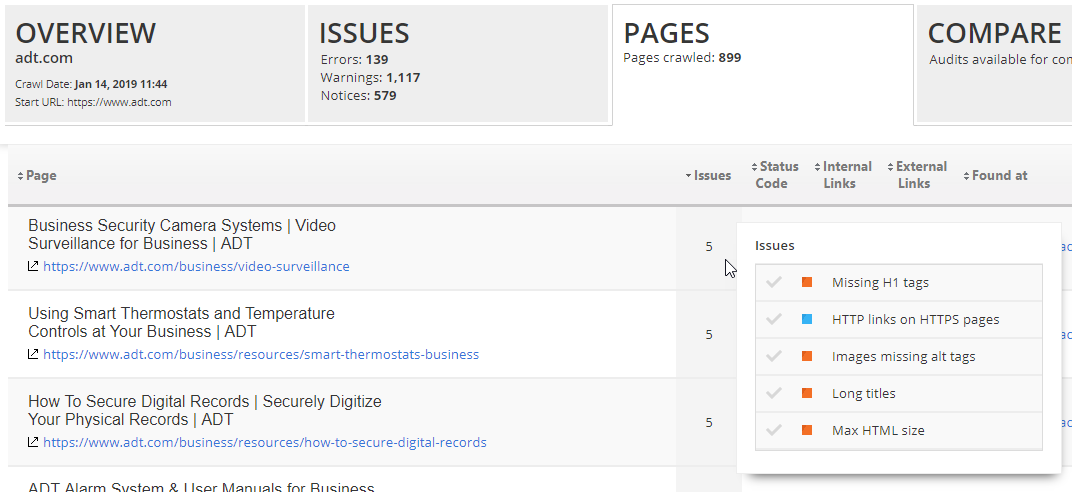
Task: Toggle checkmark next to Max HTML size
Action: click(773, 431)
